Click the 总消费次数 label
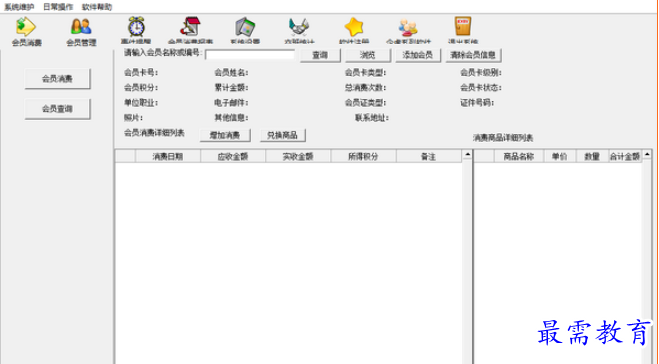The width and height of the screenshot is (659, 364). pos(365,88)
